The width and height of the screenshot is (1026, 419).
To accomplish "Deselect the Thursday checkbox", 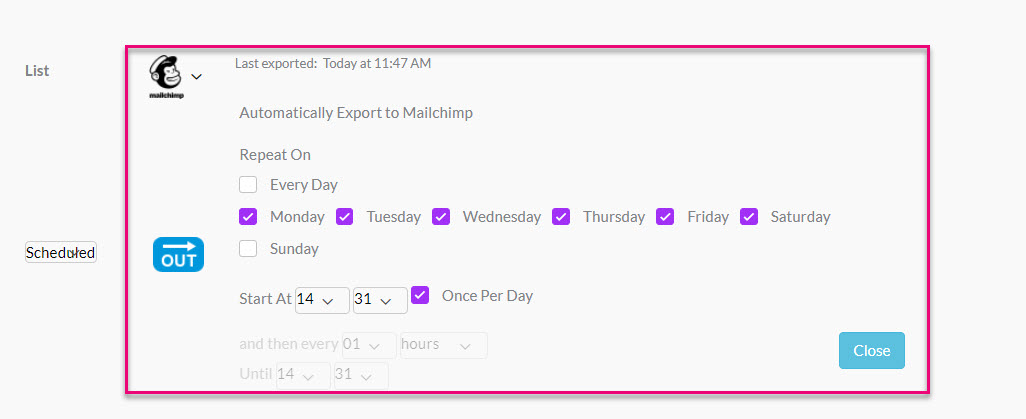I will pos(561,217).
